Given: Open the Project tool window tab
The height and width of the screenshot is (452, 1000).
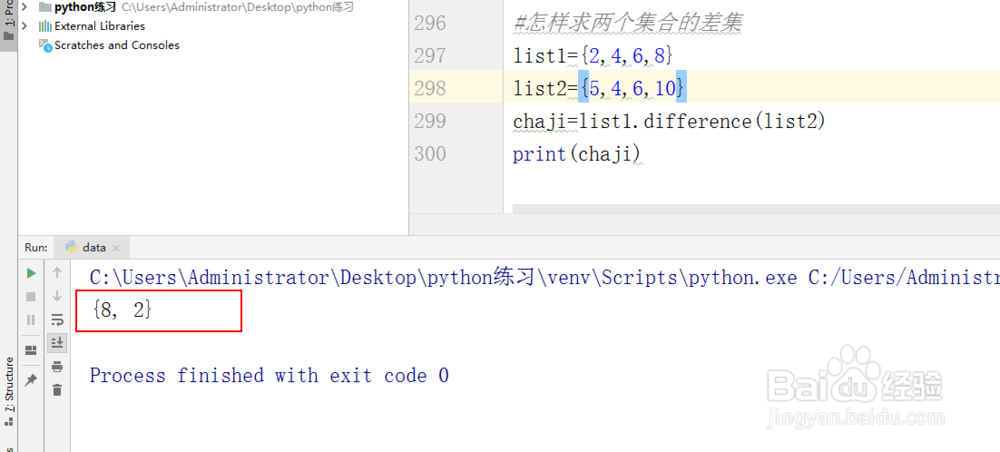Looking at the screenshot, I should [9, 20].
